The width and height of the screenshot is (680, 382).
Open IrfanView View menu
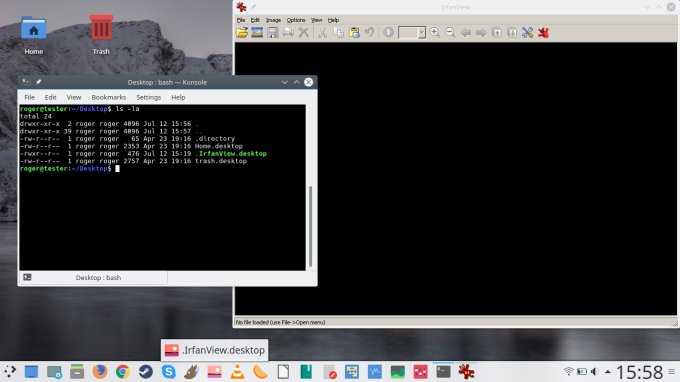(x=317, y=20)
